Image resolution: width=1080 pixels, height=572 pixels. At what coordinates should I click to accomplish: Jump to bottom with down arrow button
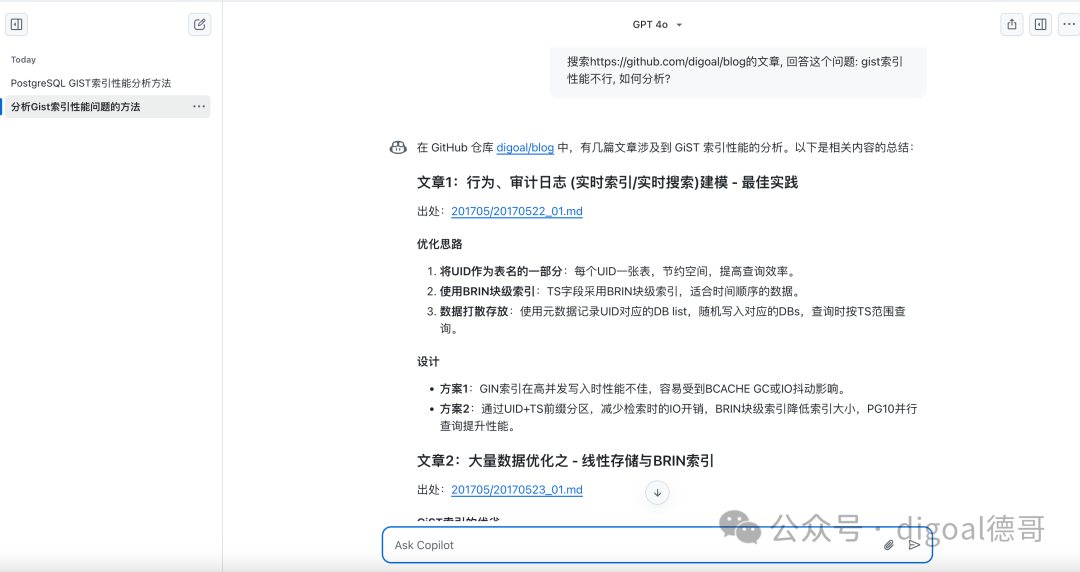pos(657,493)
